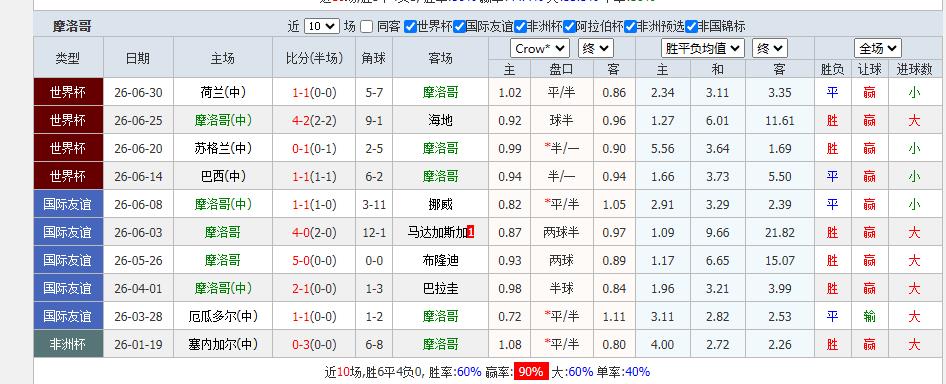Open the 全场 dropdown
The height and width of the screenshot is (384, 946).
pos(877,48)
